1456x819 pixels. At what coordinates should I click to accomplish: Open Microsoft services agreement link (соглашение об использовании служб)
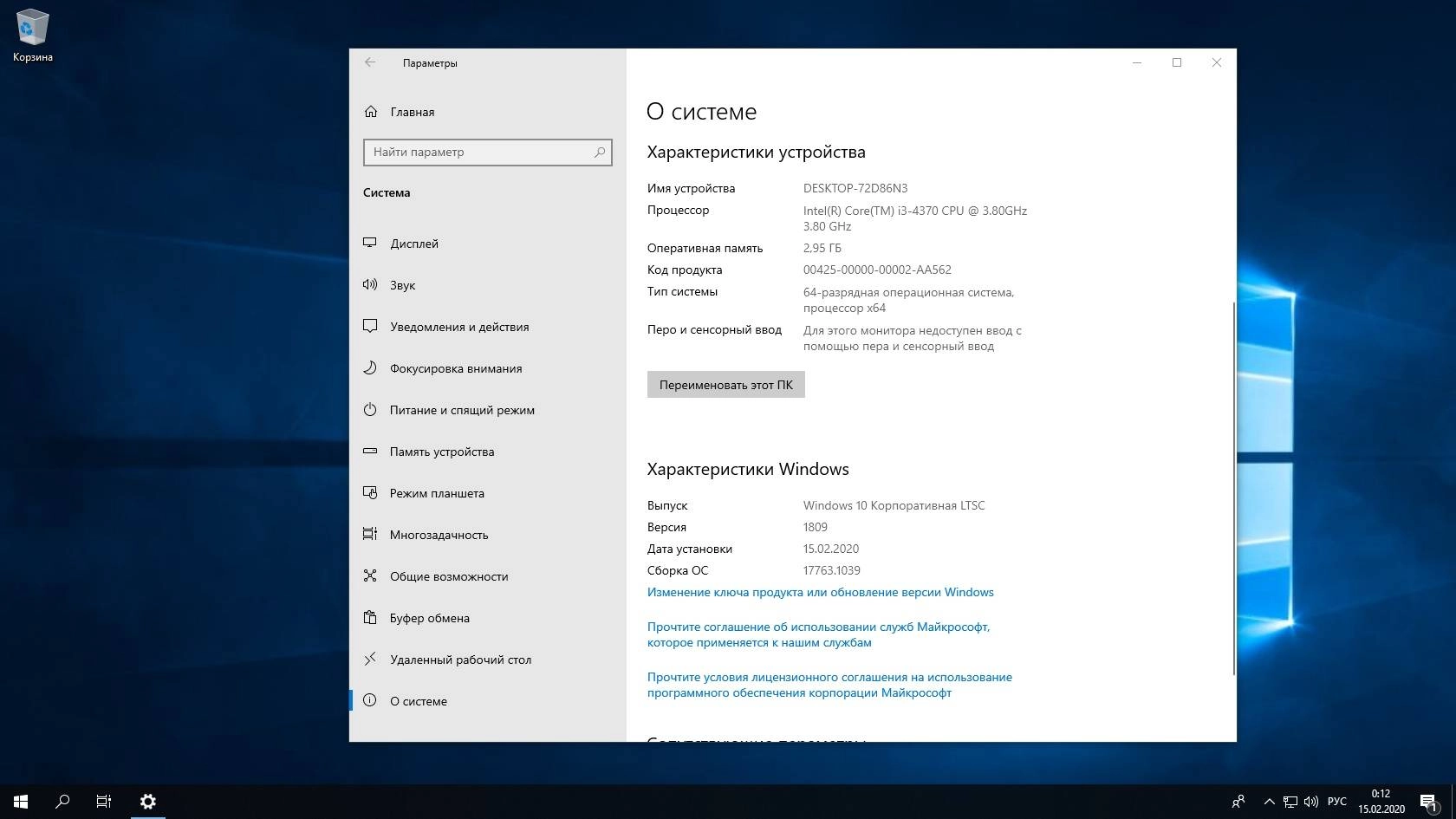(x=818, y=634)
